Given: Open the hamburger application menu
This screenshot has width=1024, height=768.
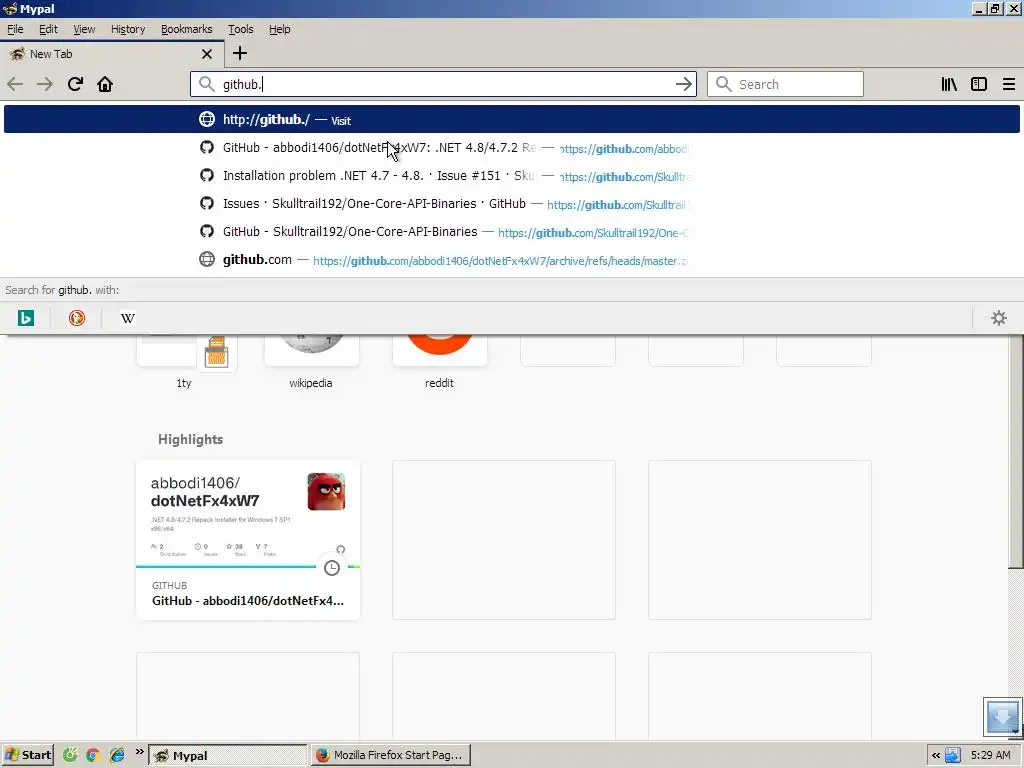Looking at the screenshot, I should pyautogui.click(x=1008, y=84).
